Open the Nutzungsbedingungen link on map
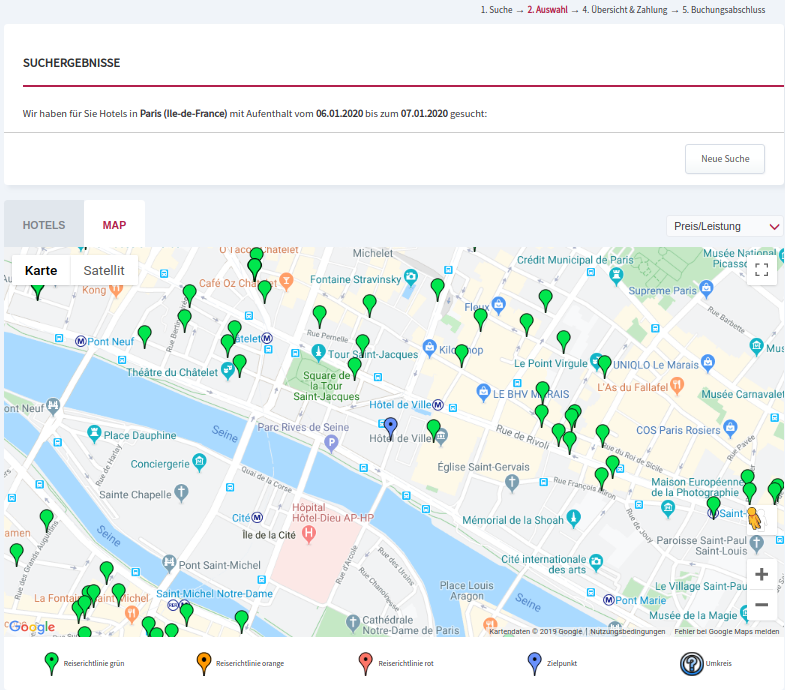The width and height of the screenshot is (785, 690). point(627,631)
